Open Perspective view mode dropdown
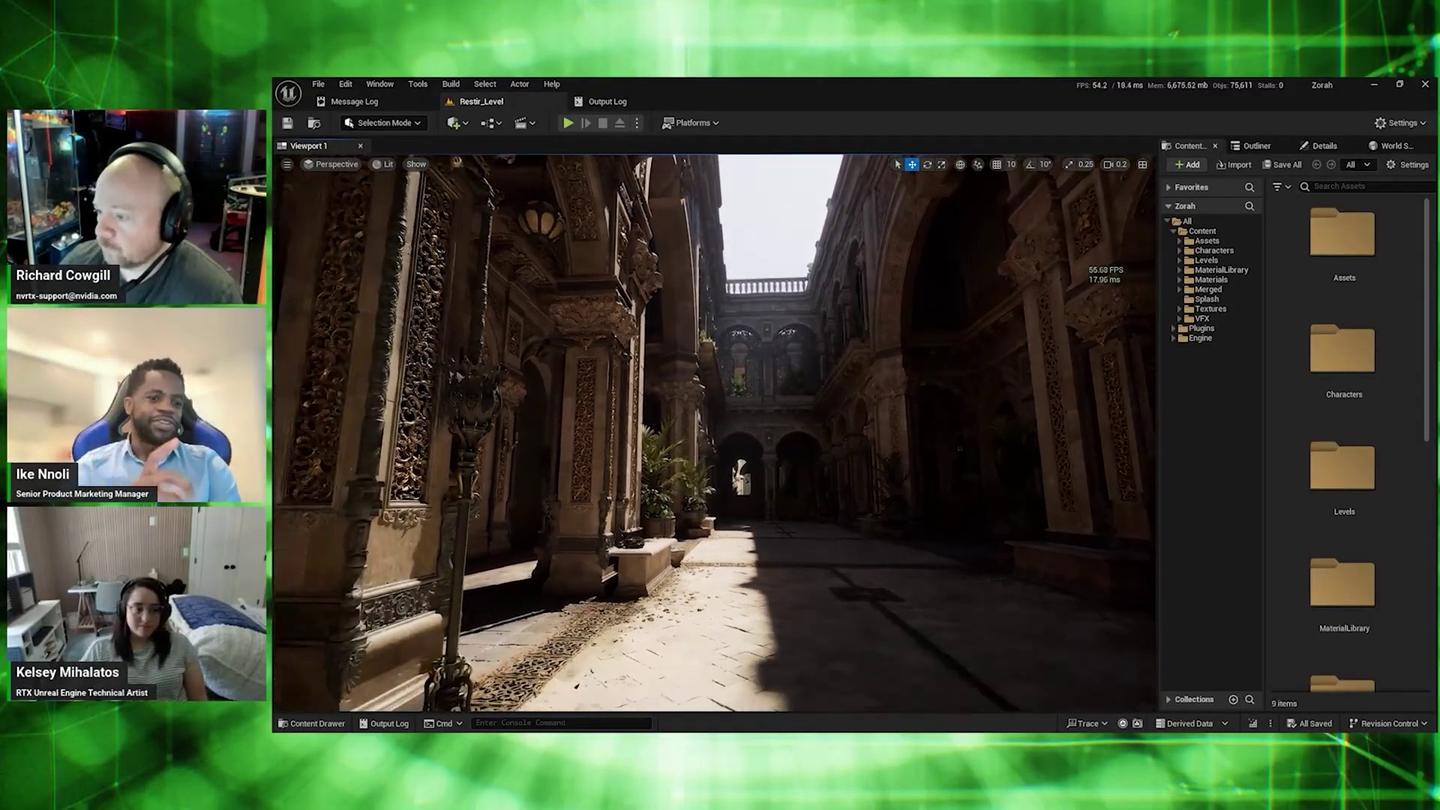Image resolution: width=1440 pixels, height=810 pixels. (331, 164)
